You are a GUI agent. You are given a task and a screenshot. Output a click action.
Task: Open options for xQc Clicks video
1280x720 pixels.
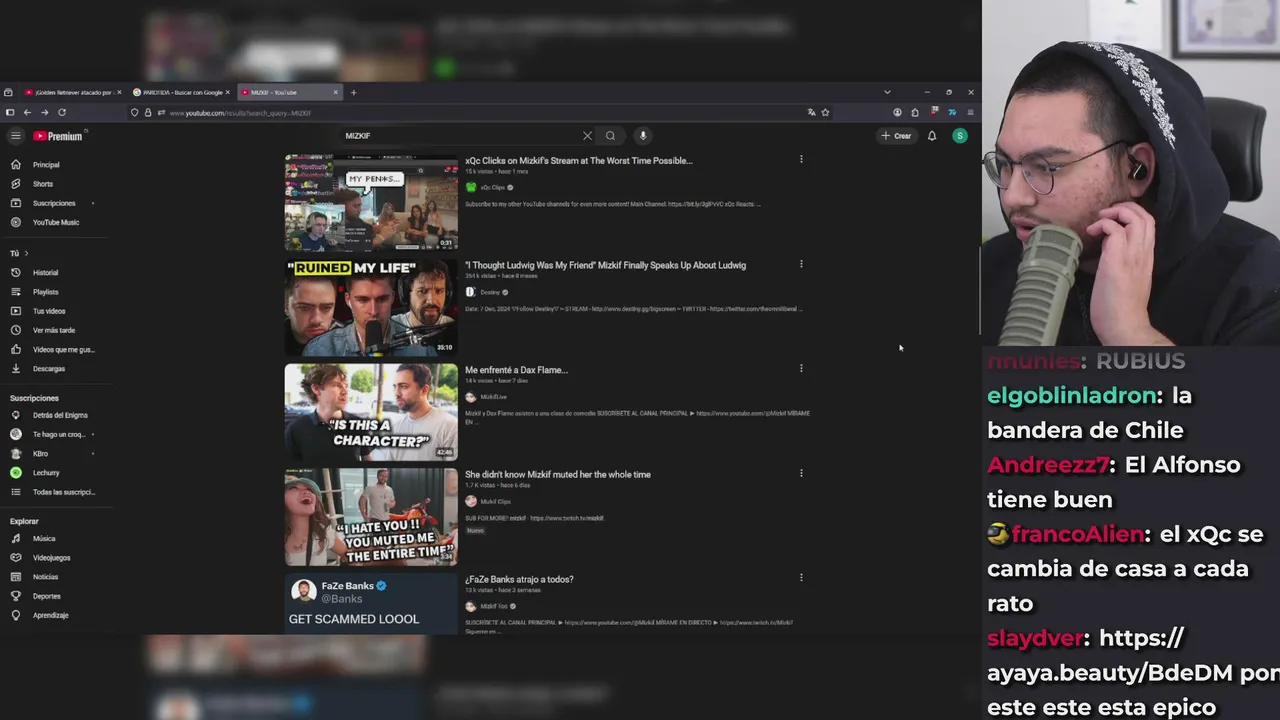801,159
